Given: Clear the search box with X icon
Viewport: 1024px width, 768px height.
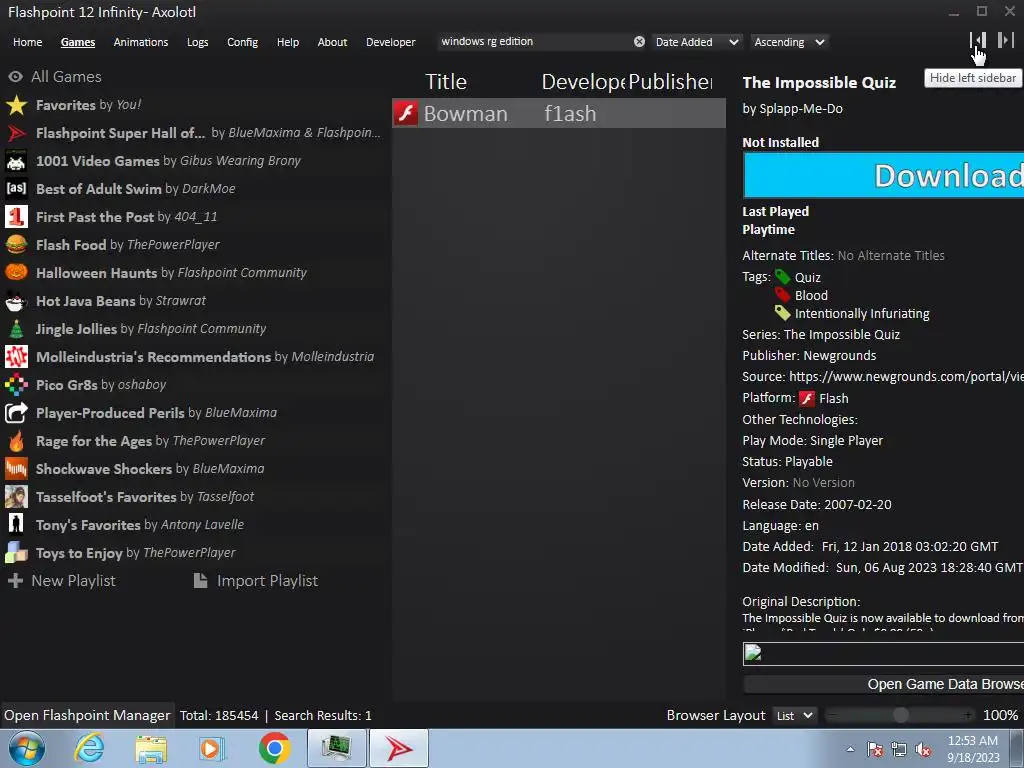Looking at the screenshot, I should pyautogui.click(x=639, y=42).
